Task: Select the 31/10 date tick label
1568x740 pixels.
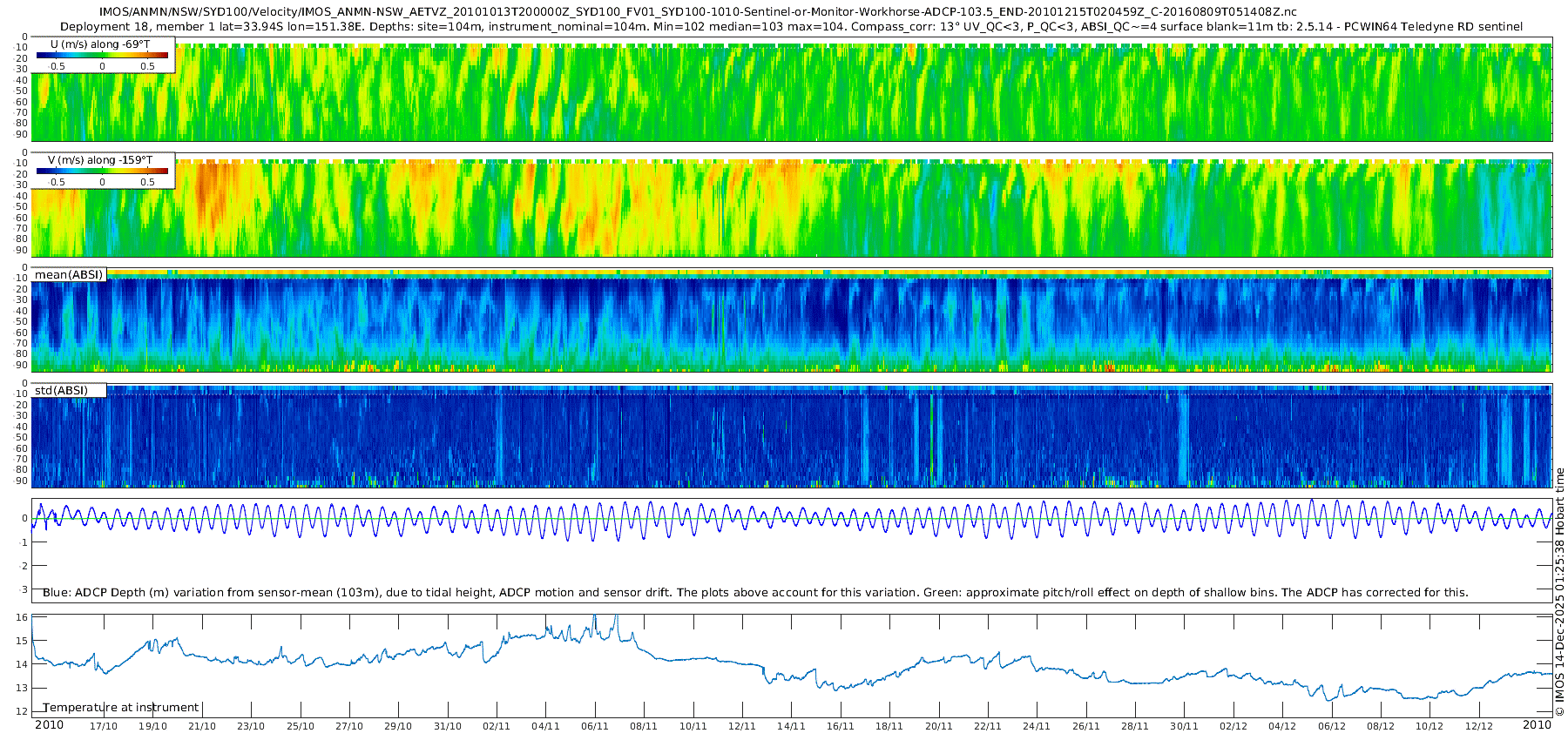Action: (x=448, y=726)
